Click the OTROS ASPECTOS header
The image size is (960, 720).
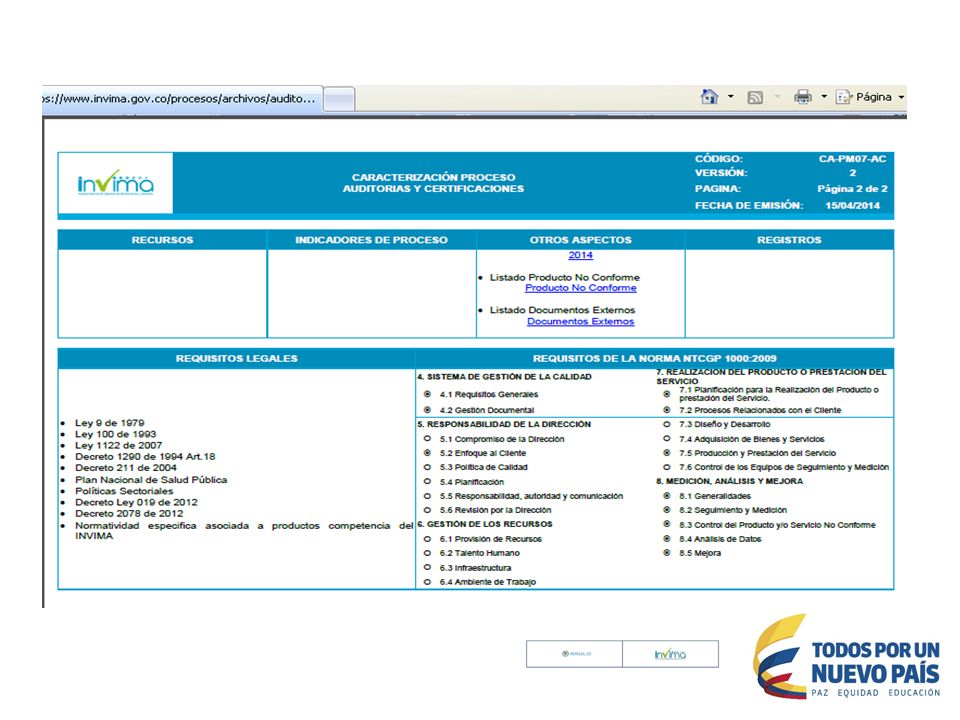point(580,240)
